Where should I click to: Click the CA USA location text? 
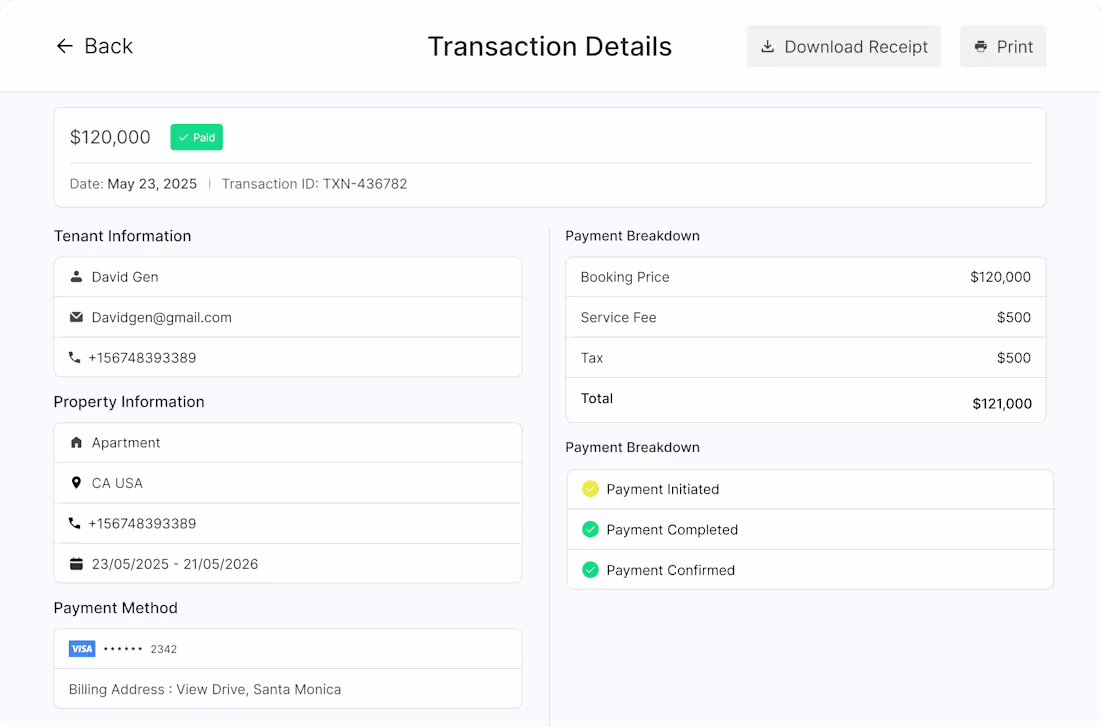click(117, 483)
